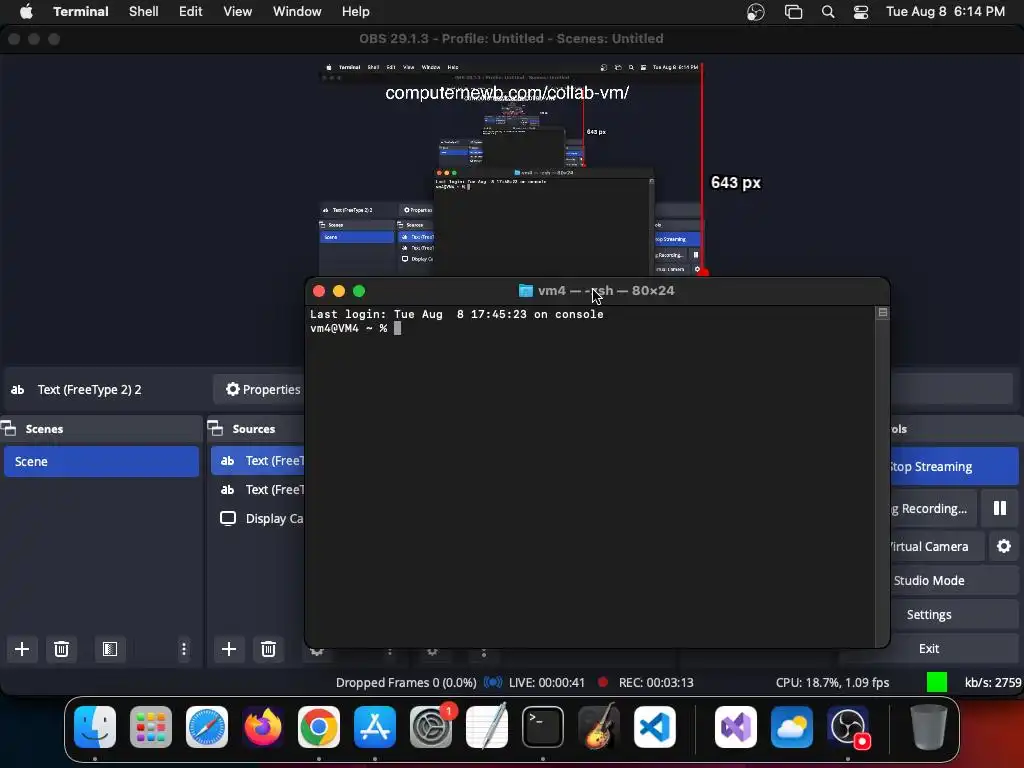
Task: Launch Visual Studio Code from the Dock
Action: pyautogui.click(x=655, y=727)
